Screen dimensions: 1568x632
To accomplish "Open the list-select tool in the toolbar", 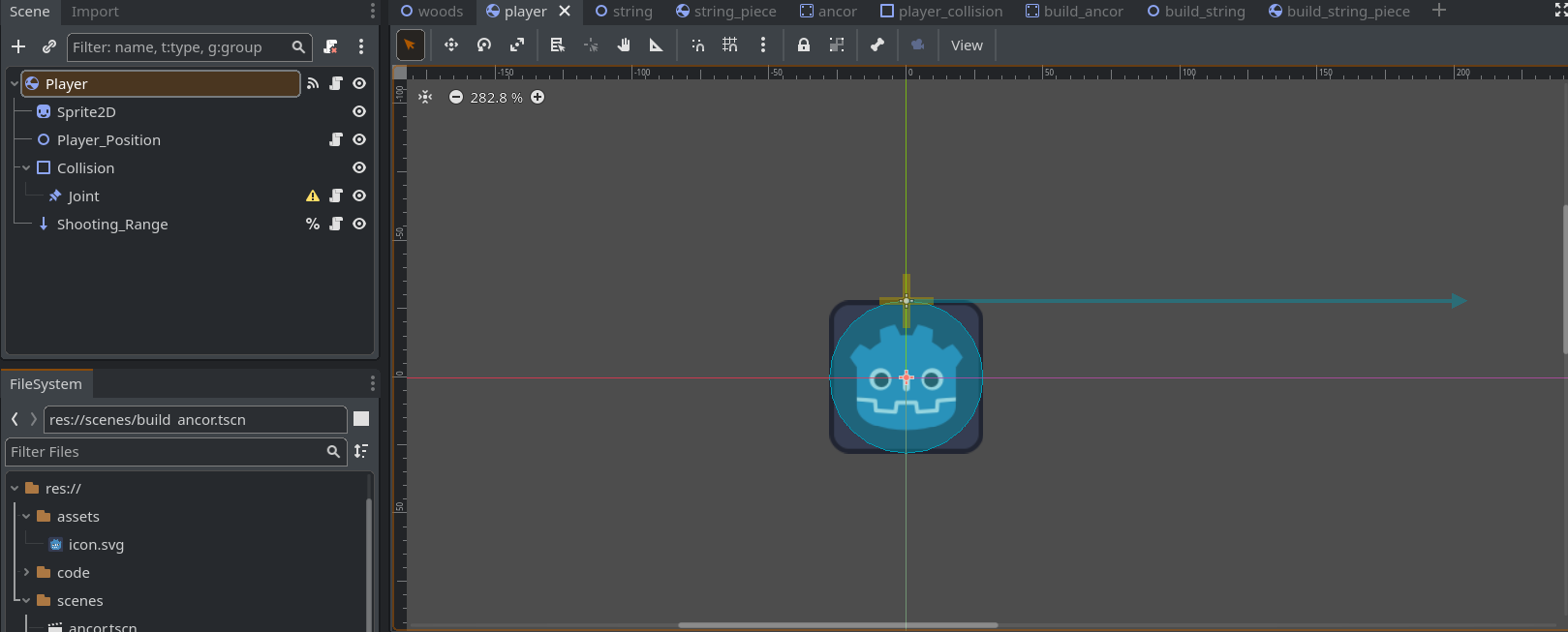I will (558, 45).
